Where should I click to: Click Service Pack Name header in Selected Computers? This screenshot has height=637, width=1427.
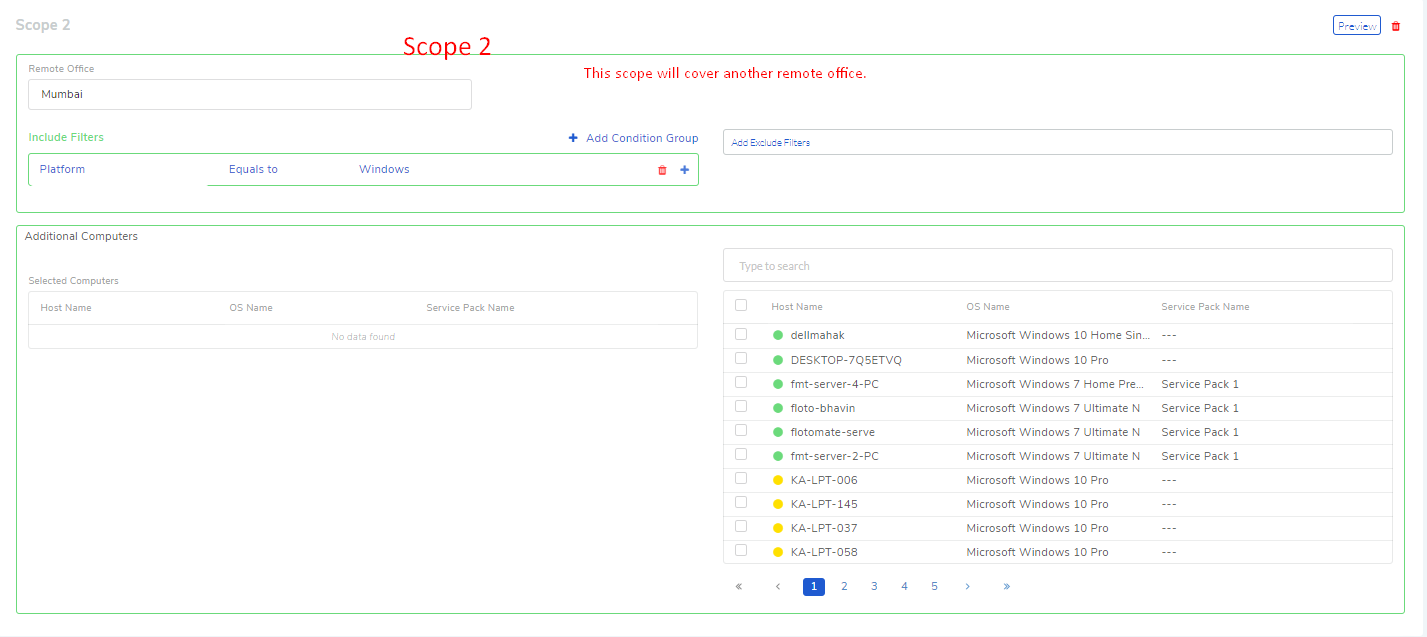point(470,308)
